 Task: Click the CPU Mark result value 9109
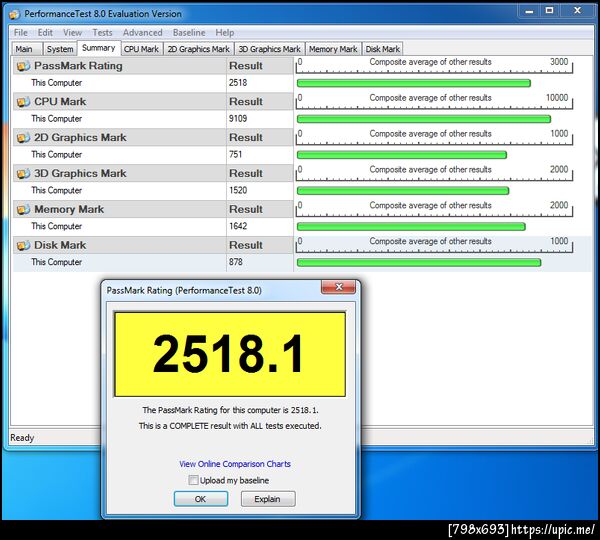click(238, 119)
